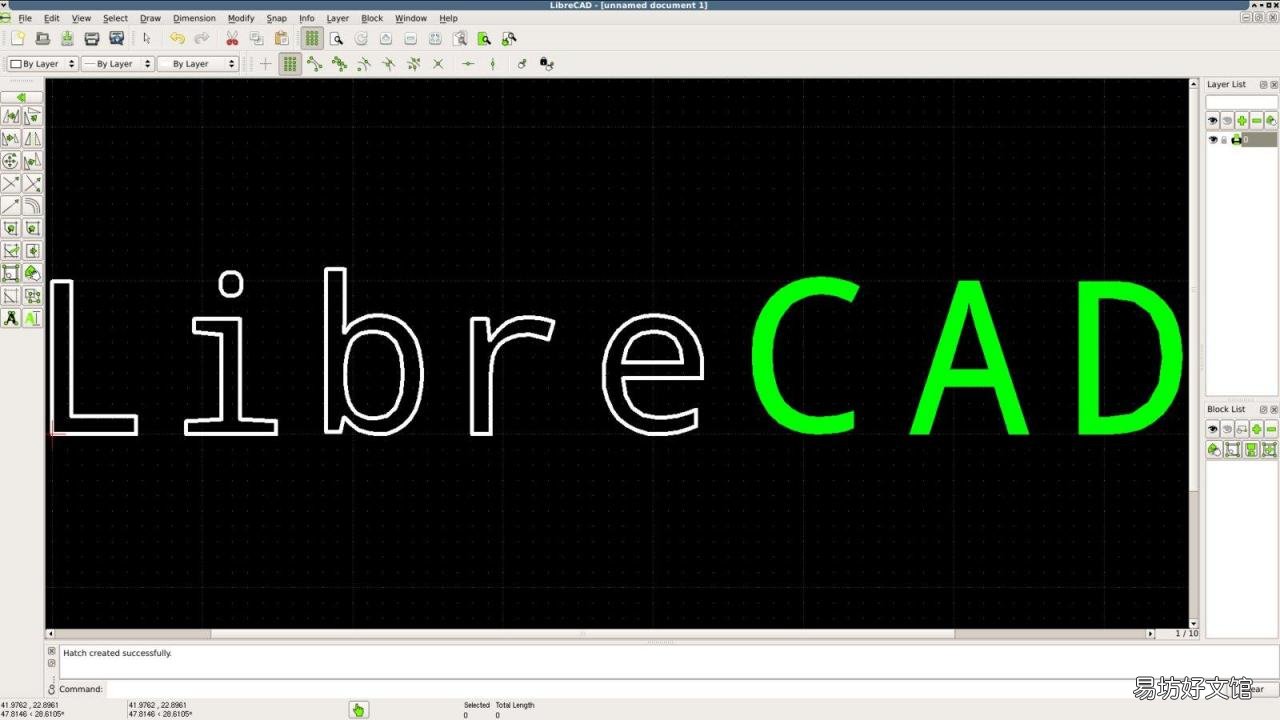Click the Redraw icon in the toolbar

[361, 39]
